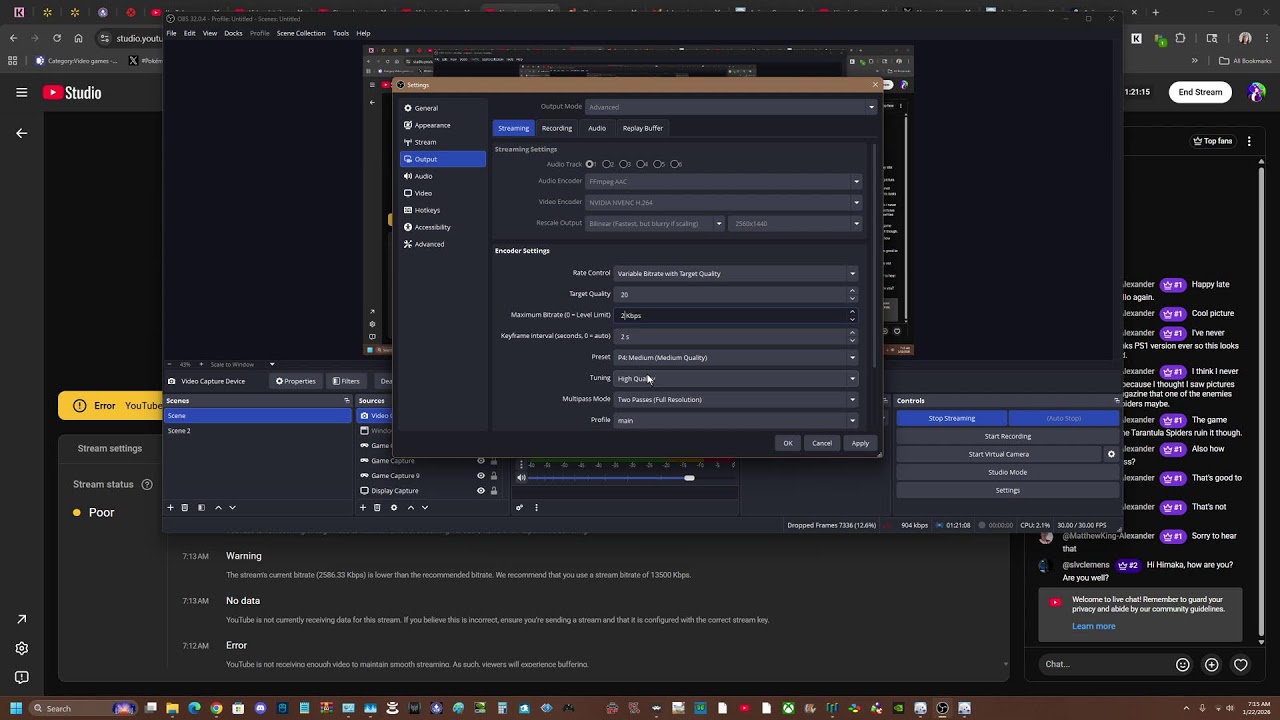Open the Advanced settings category
The image size is (1280, 720).
[x=443, y=244]
